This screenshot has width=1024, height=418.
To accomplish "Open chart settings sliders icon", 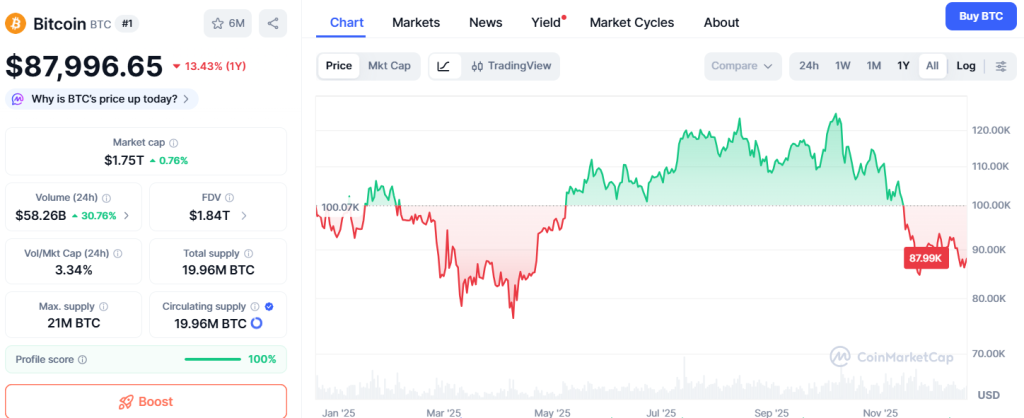I will tap(1000, 66).
